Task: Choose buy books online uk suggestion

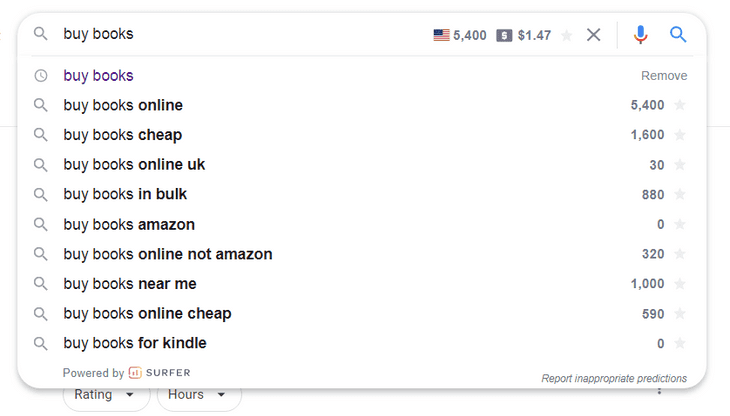Action: (134, 165)
